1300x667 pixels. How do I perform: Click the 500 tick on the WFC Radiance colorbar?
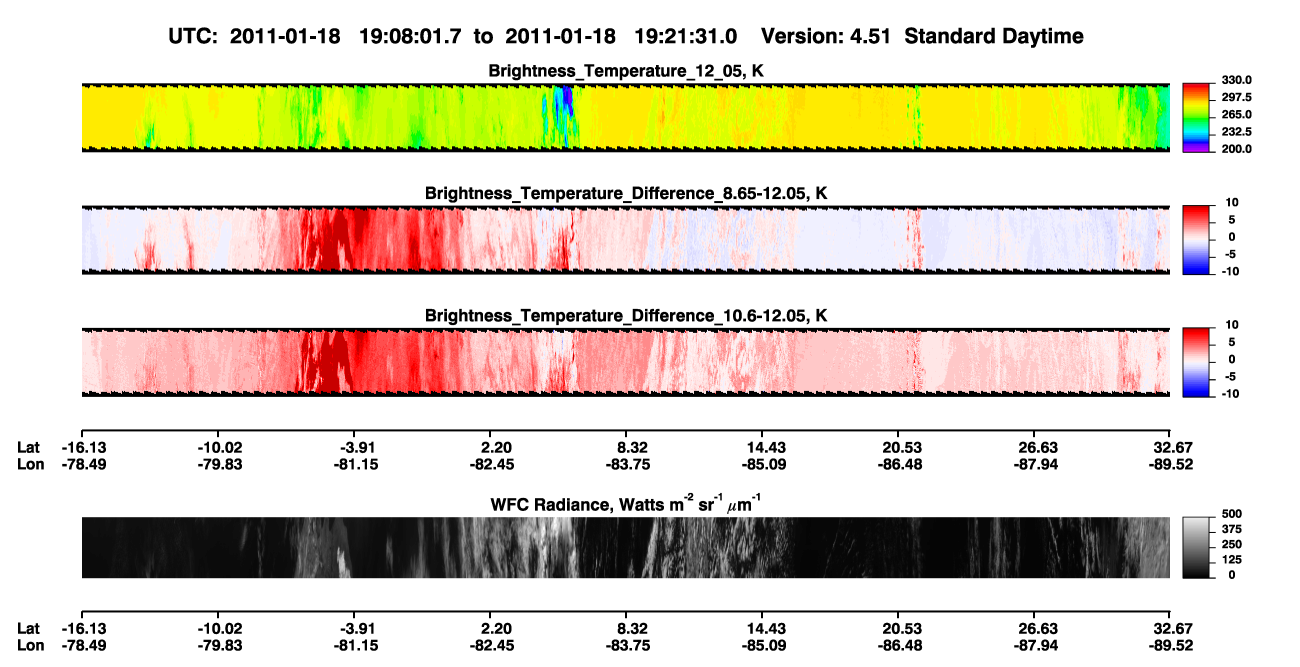point(1230,513)
